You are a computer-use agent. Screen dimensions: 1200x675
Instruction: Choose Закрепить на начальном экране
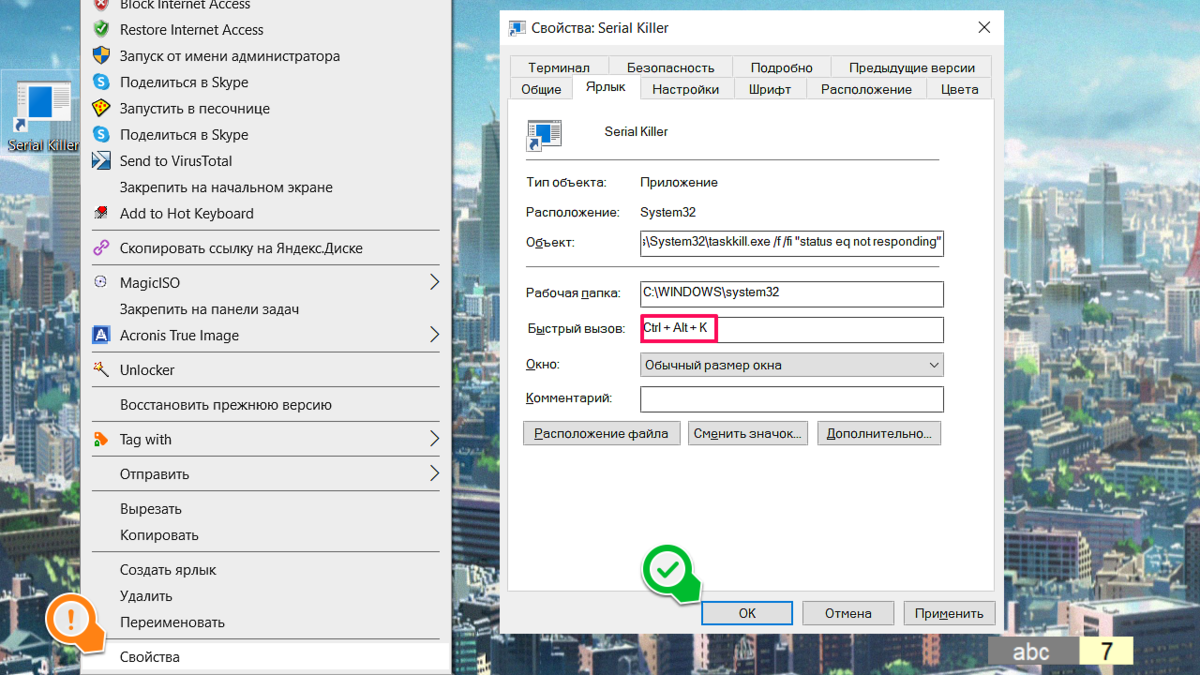[x=266, y=187]
